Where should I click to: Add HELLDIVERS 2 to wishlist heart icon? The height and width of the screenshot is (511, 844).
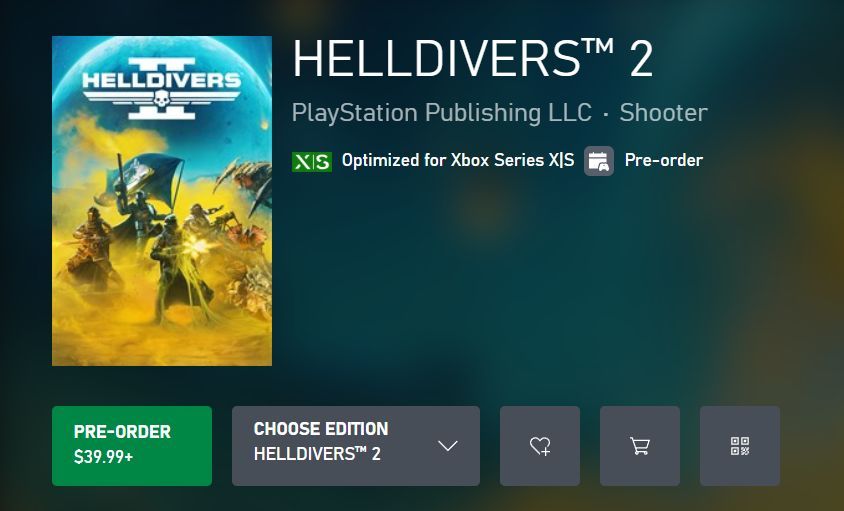point(540,446)
